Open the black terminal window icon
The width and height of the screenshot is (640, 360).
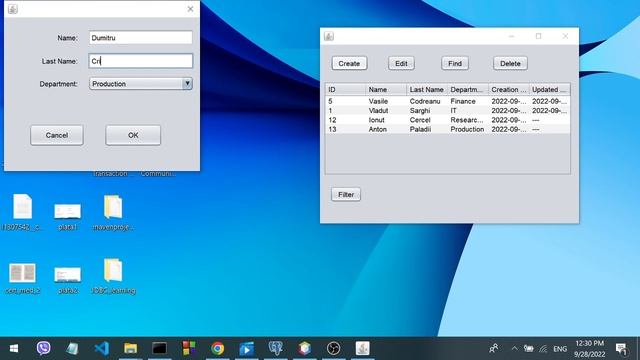click(x=160, y=348)
